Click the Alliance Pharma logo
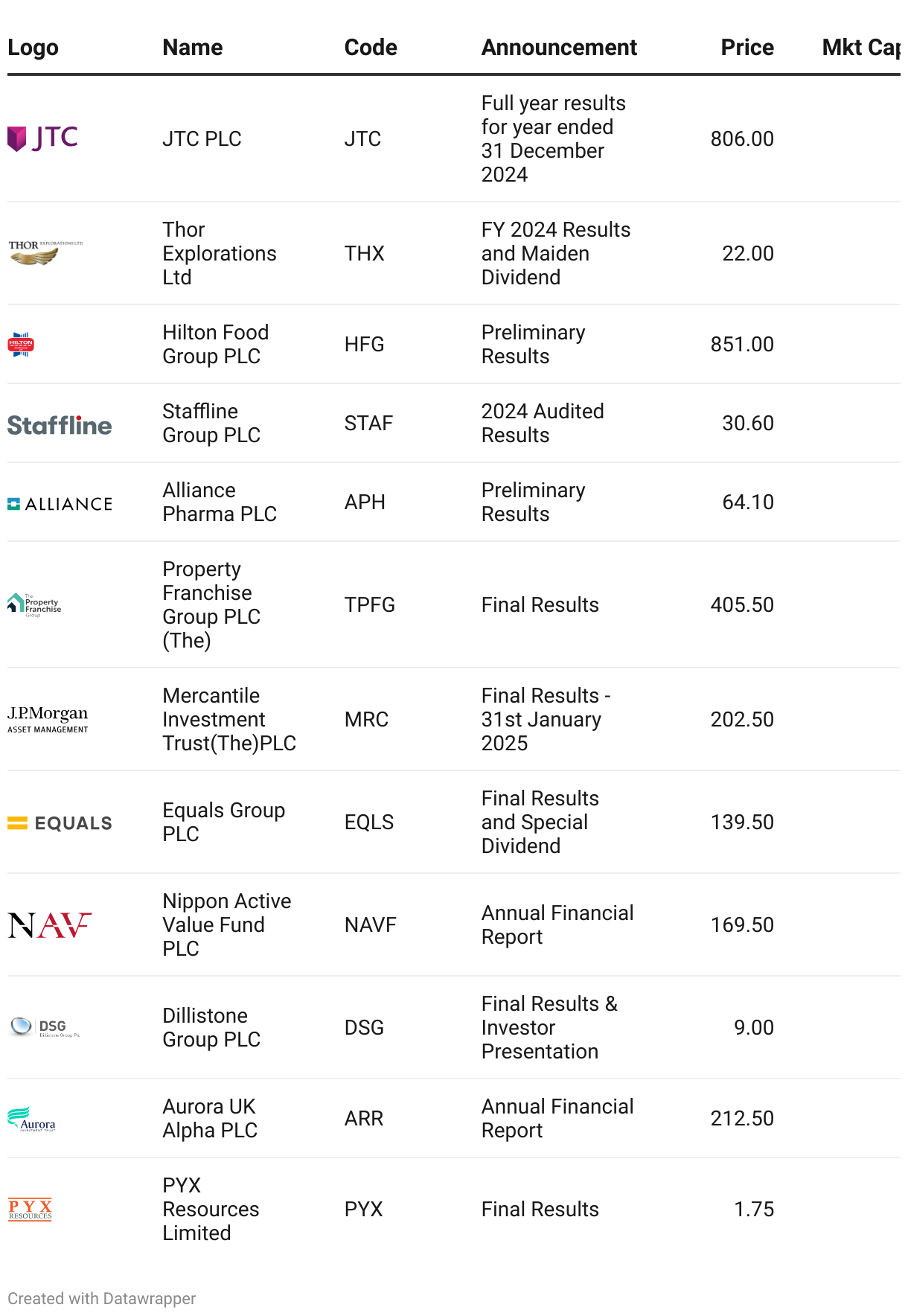The image size is (908, 1316). click(x=60, y=504)
